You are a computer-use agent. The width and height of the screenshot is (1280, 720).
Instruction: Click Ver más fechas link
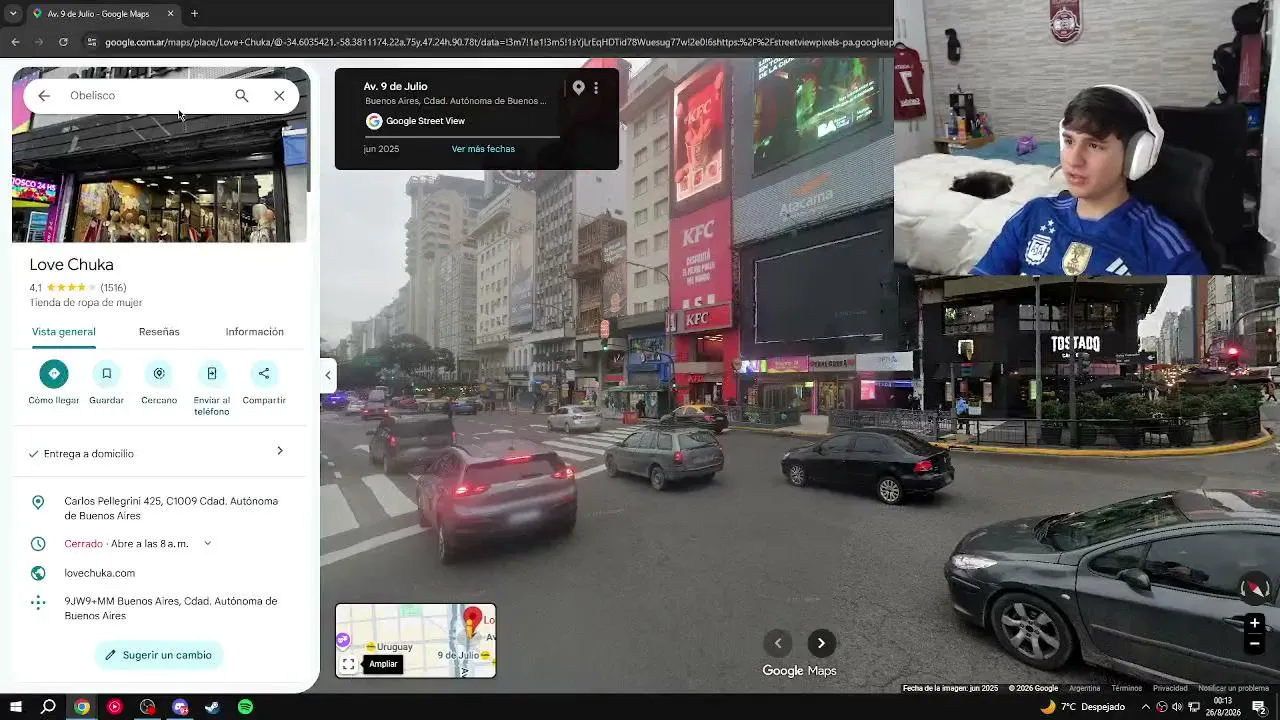point(483,149)
